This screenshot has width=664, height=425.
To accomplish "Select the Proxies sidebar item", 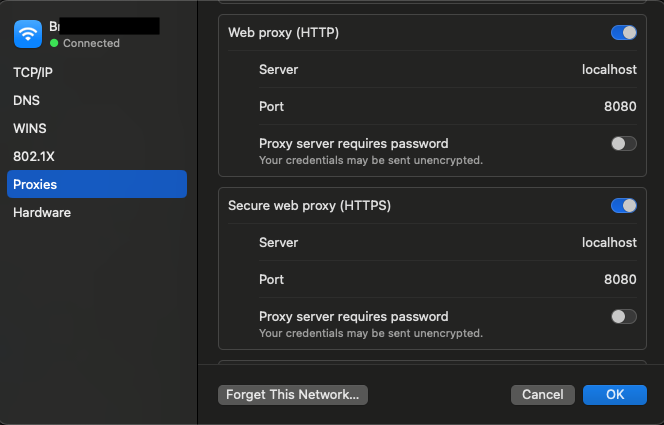I will coord(97,184).
